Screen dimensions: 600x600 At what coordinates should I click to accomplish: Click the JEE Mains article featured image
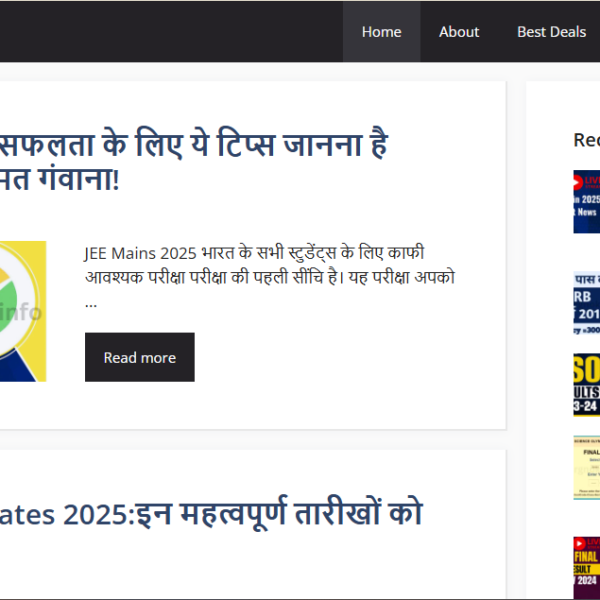(x=23, y=311)
